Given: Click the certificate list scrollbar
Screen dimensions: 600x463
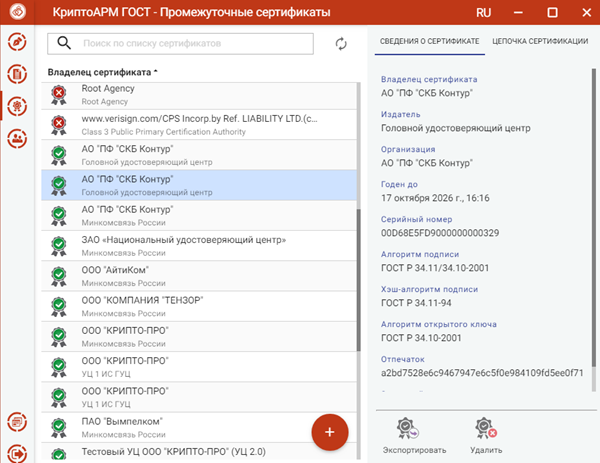Looking at the screenshot, I should [359, 280].
